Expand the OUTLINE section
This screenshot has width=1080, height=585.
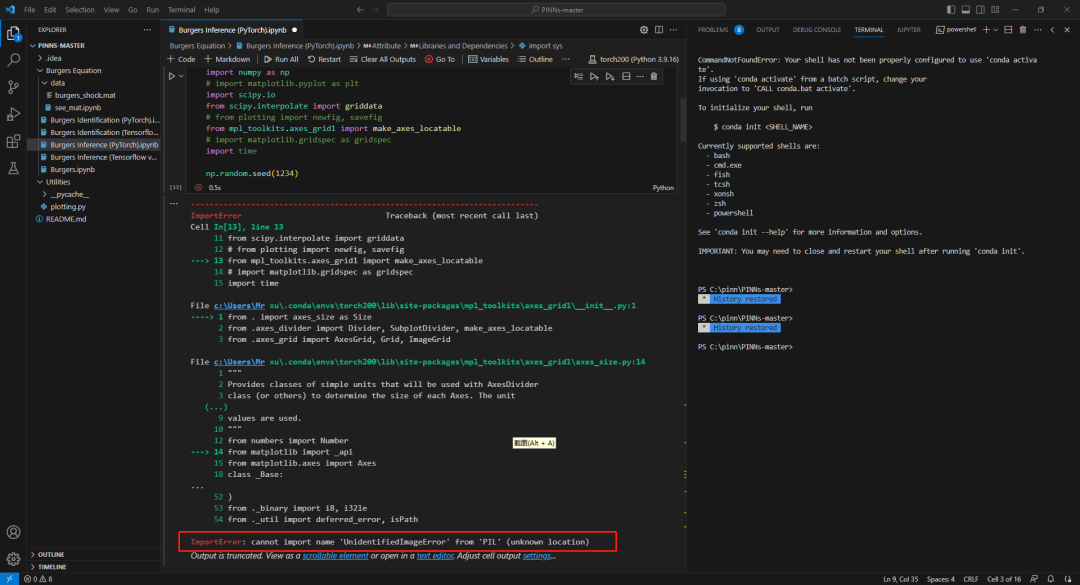pos(51,554)
